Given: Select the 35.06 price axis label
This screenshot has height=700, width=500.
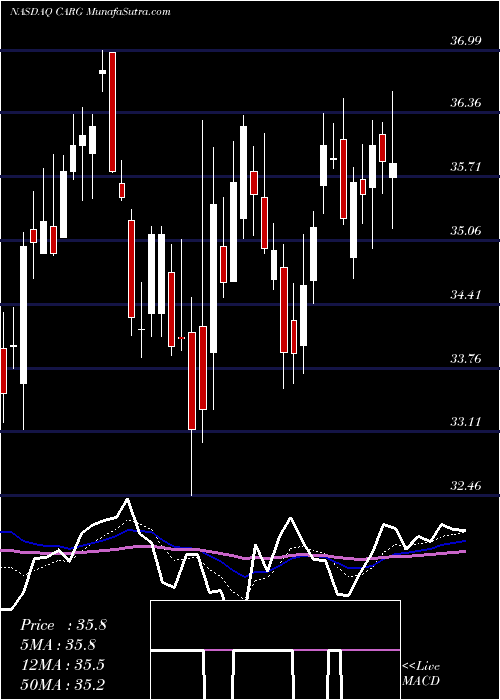Looking at the screenshot, I should coord(466,231).
